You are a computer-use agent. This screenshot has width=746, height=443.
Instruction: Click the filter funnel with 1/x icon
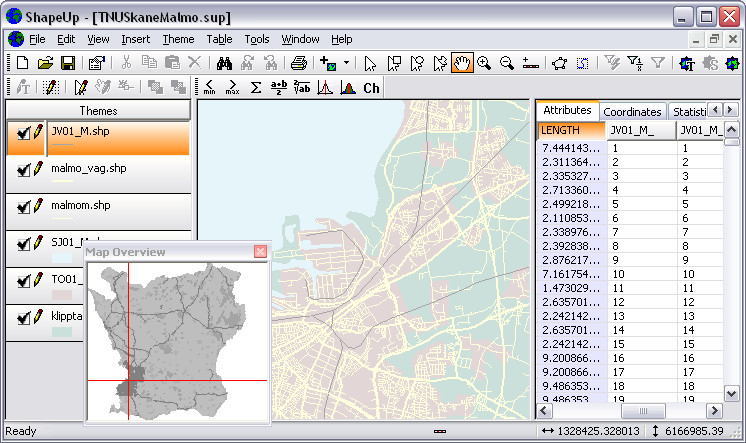tap(635, 63)
